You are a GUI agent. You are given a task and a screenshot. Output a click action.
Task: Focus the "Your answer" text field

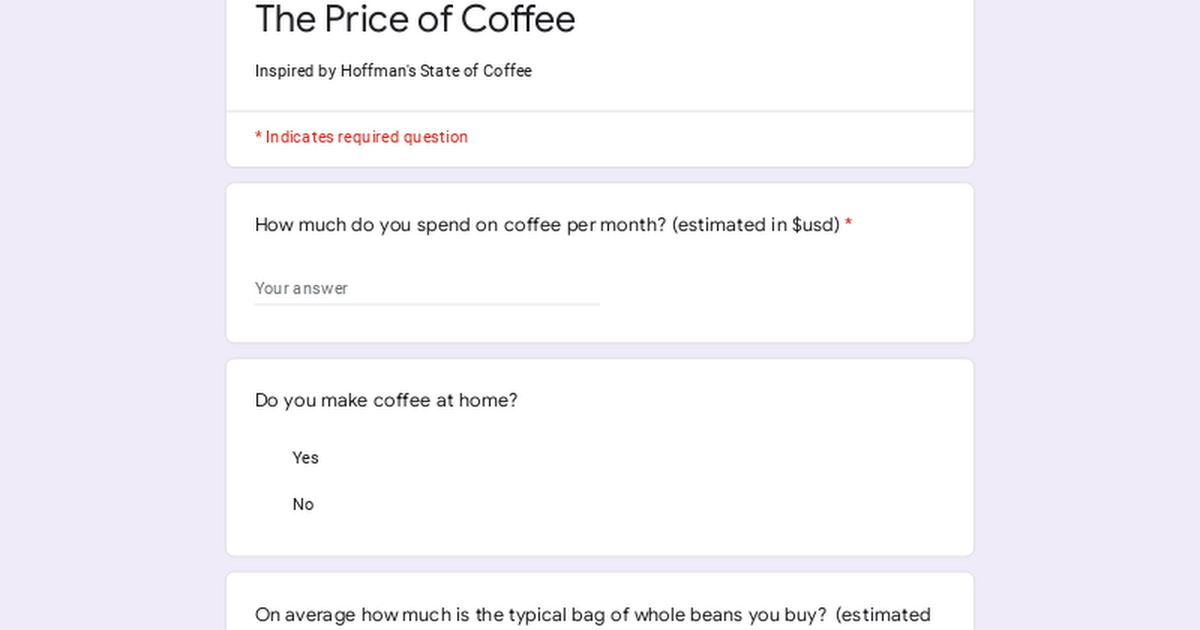[427, 288]
